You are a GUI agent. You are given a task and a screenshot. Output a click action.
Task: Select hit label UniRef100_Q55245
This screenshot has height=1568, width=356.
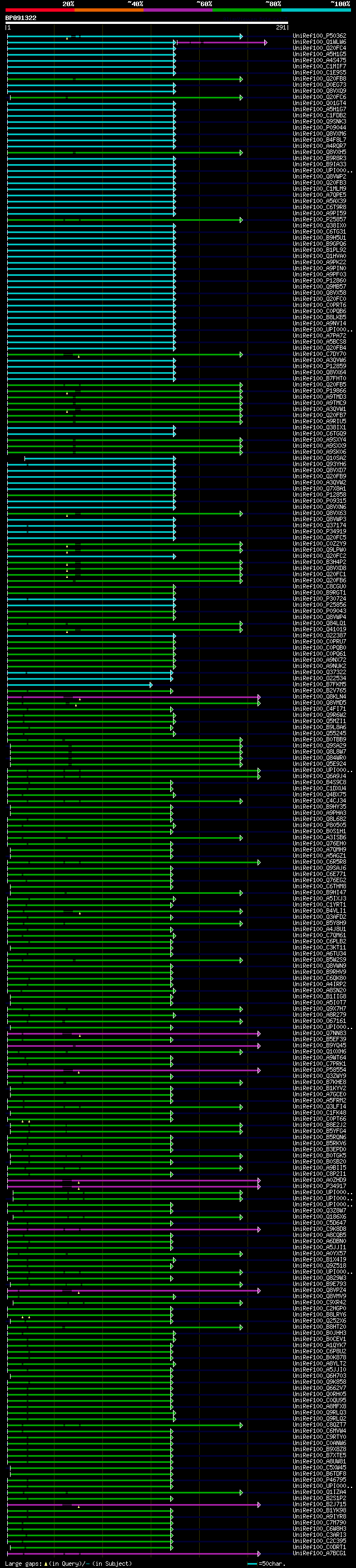[x=319, y=734]
